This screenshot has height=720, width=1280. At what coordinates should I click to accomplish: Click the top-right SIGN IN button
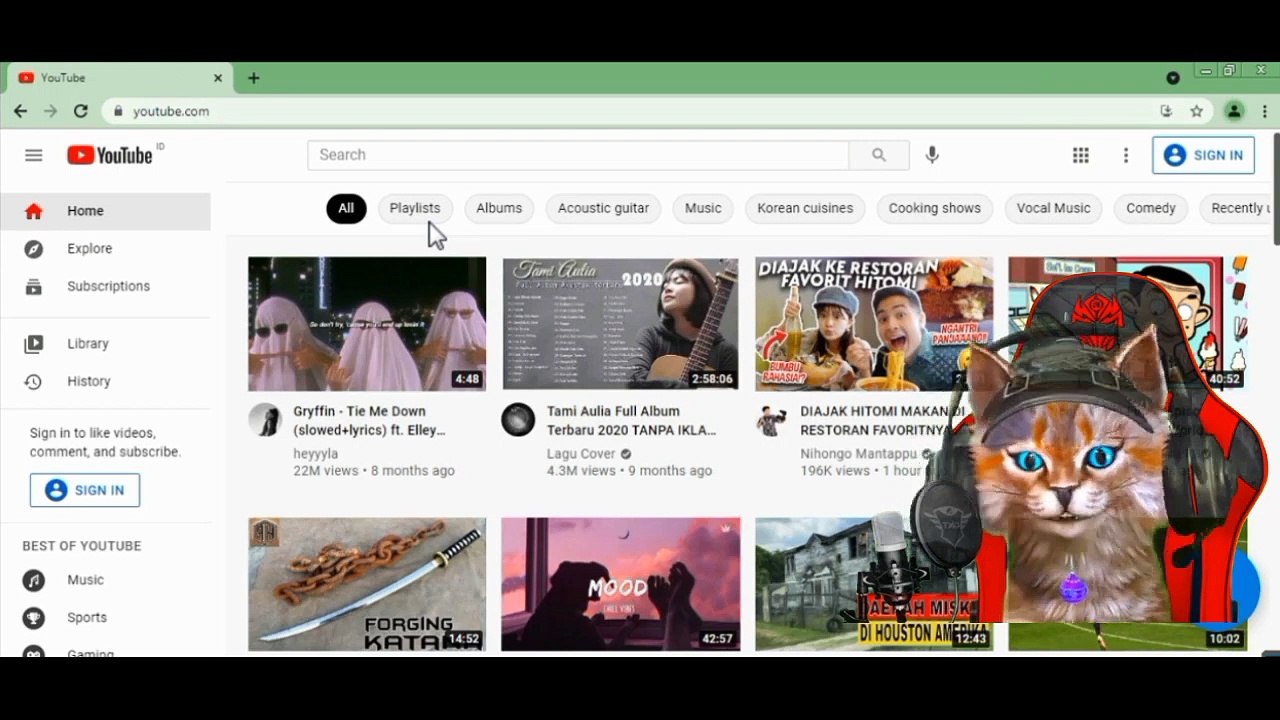click(x=1203, y=155)
